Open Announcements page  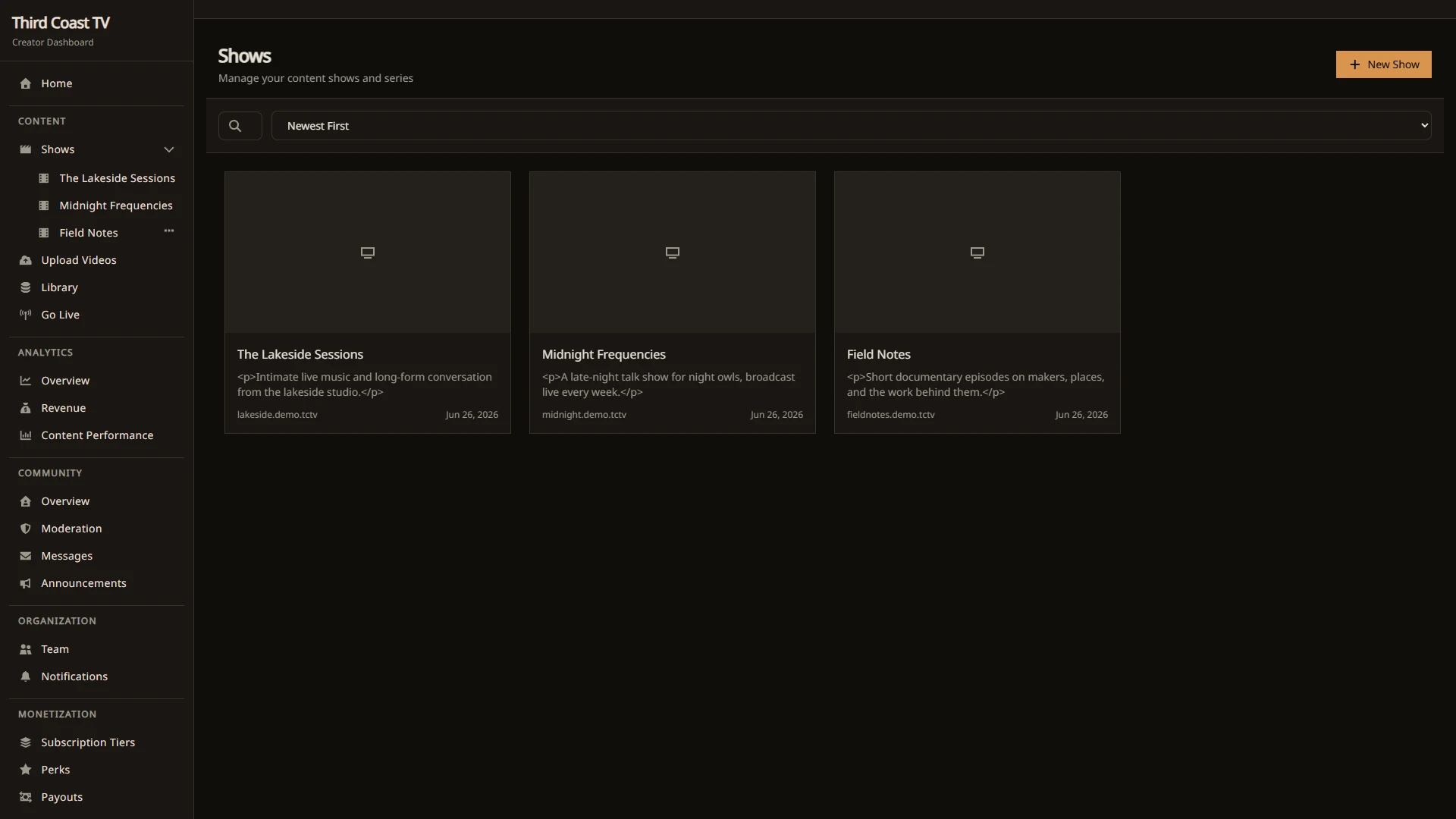click(x=96, y=583)
